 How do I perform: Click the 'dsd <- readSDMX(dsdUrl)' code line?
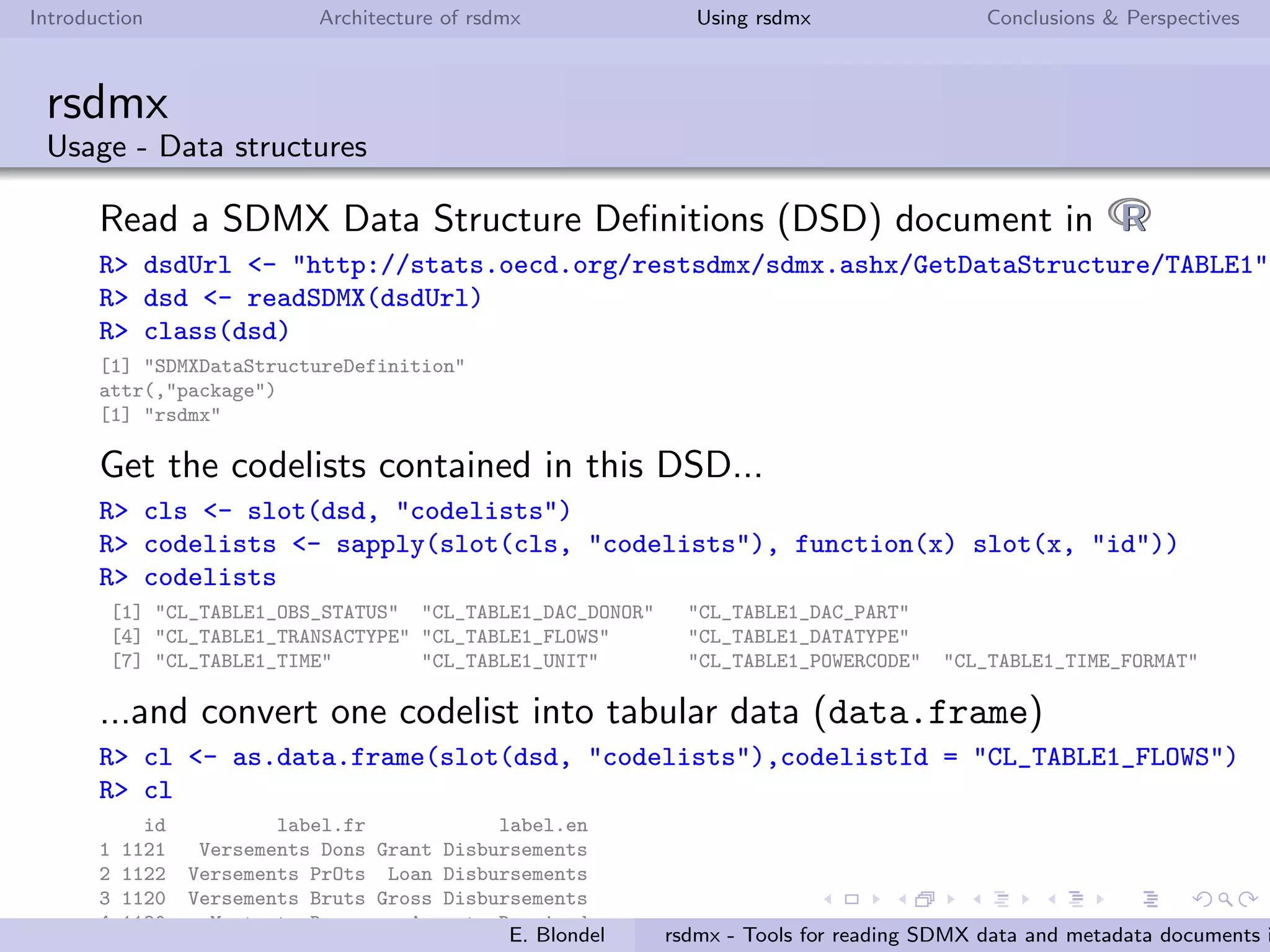click(290, 298)
